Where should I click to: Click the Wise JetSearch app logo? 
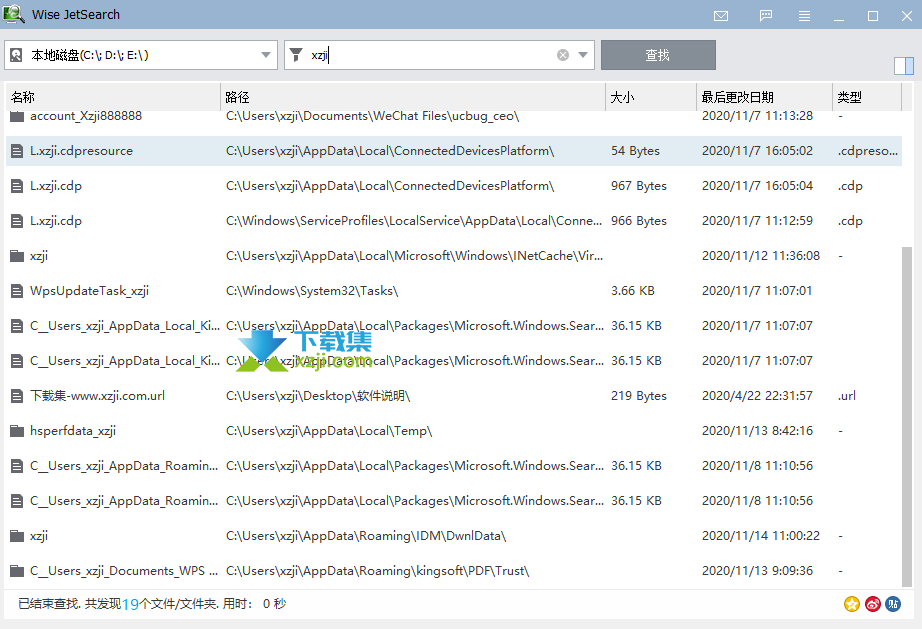[13, 14]
